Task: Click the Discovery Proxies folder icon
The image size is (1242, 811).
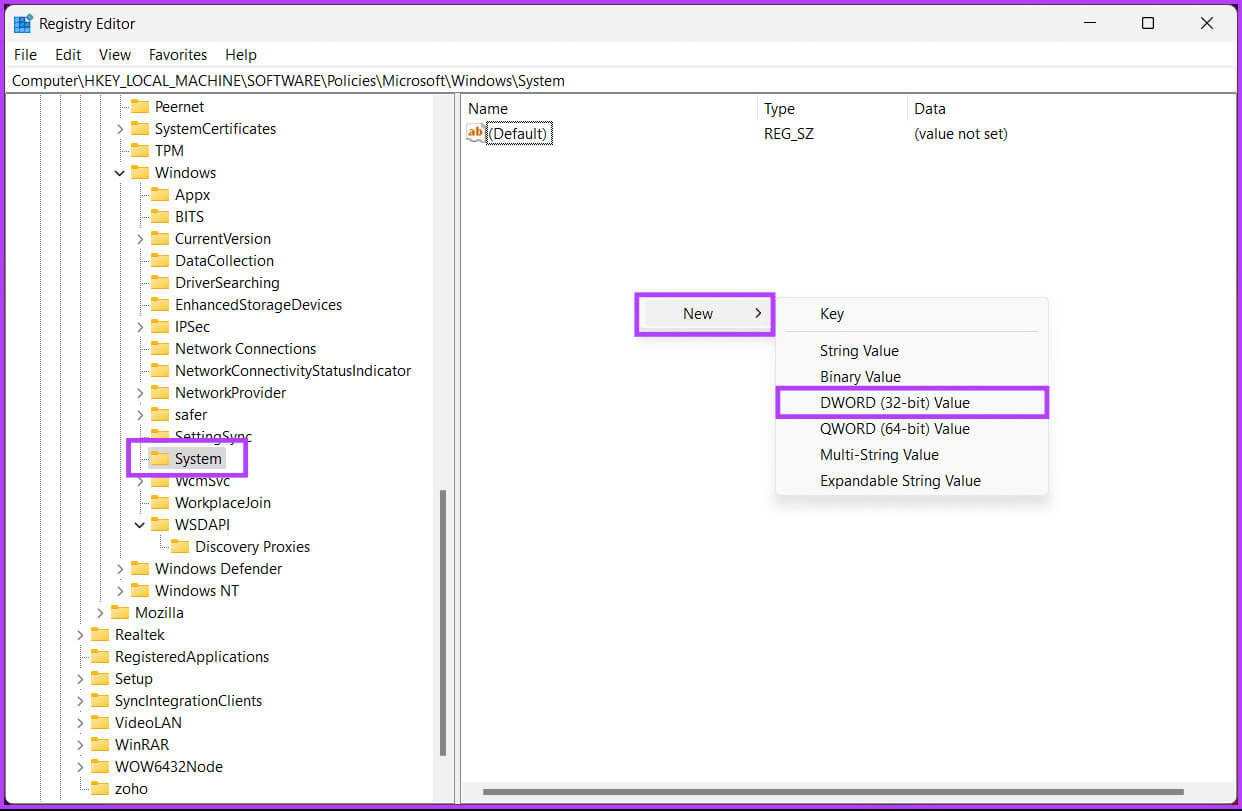Action: (x=180, y=547)
